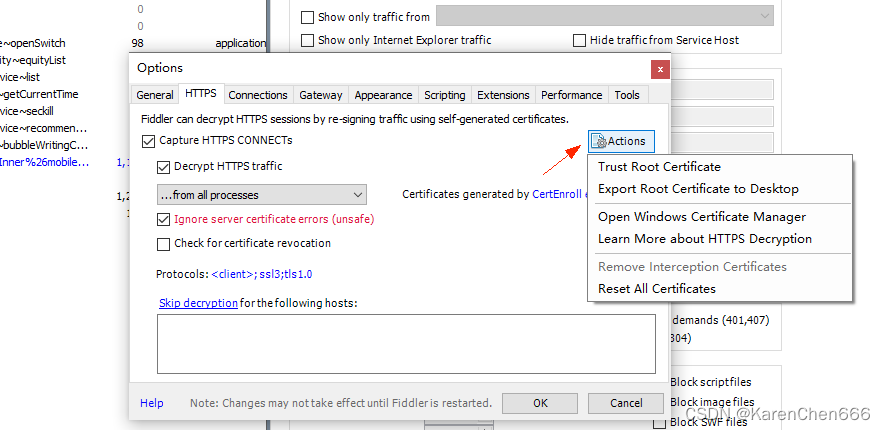Screen dimensions: 885x430
Task: Select the HTTPS tab
Action: click(201, 93)
